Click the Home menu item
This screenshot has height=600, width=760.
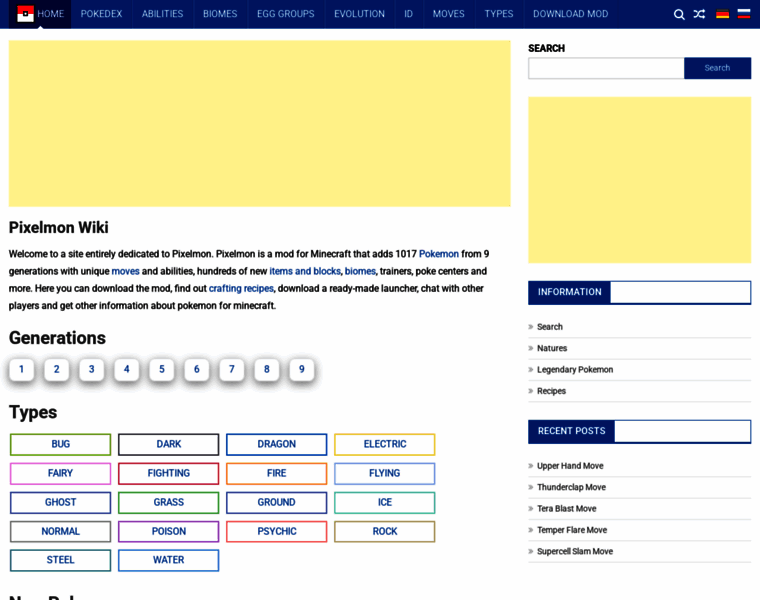50,14
